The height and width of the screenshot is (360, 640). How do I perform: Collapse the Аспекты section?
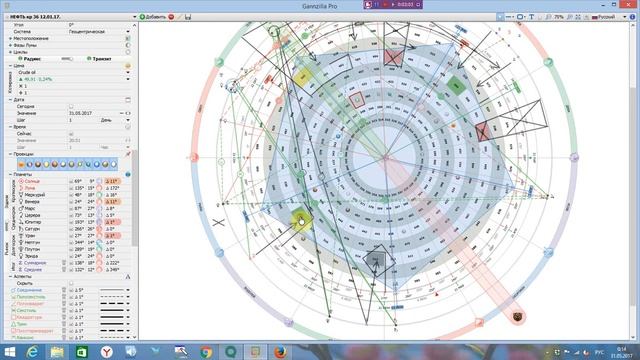10,276
